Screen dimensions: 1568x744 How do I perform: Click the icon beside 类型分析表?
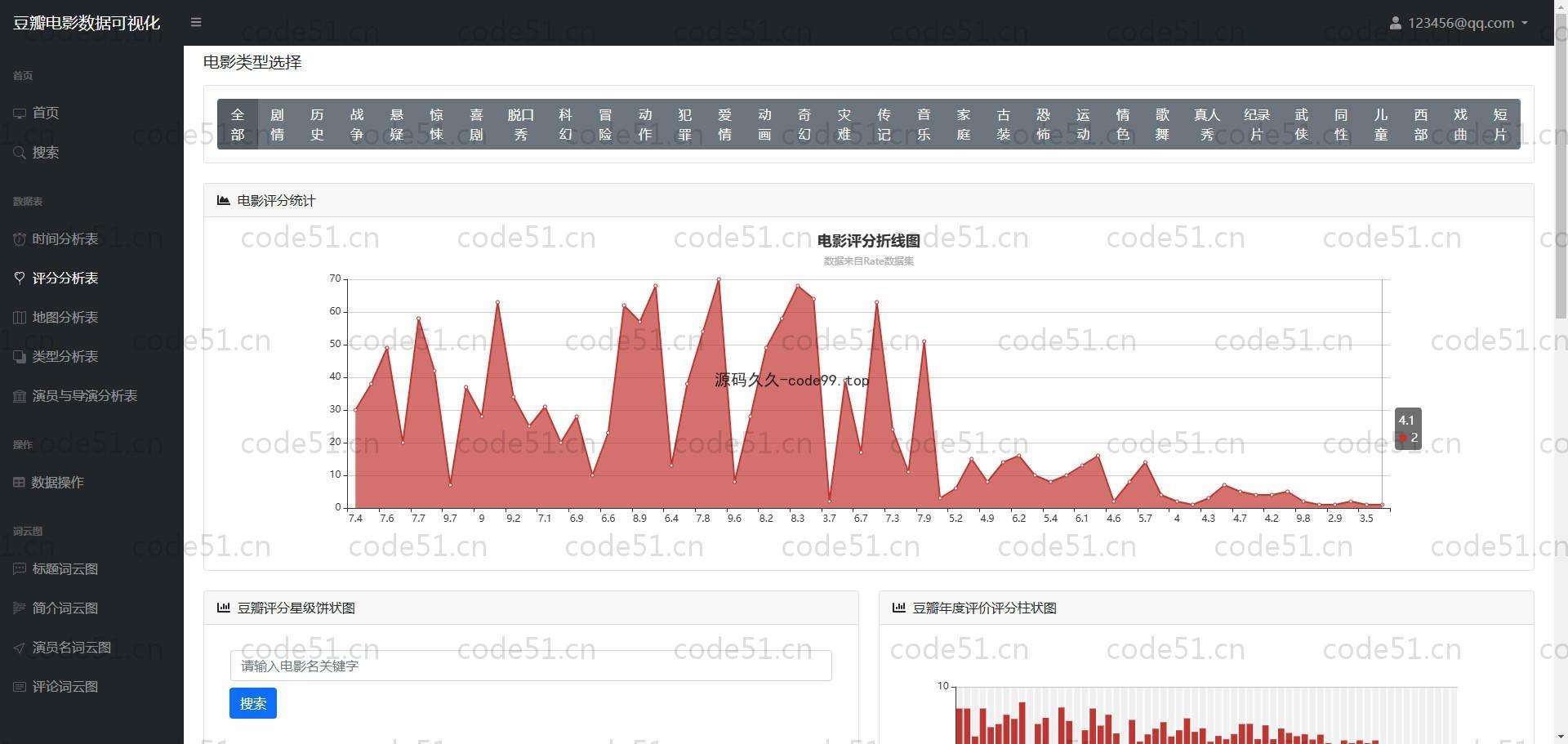(x=20, y=356)
